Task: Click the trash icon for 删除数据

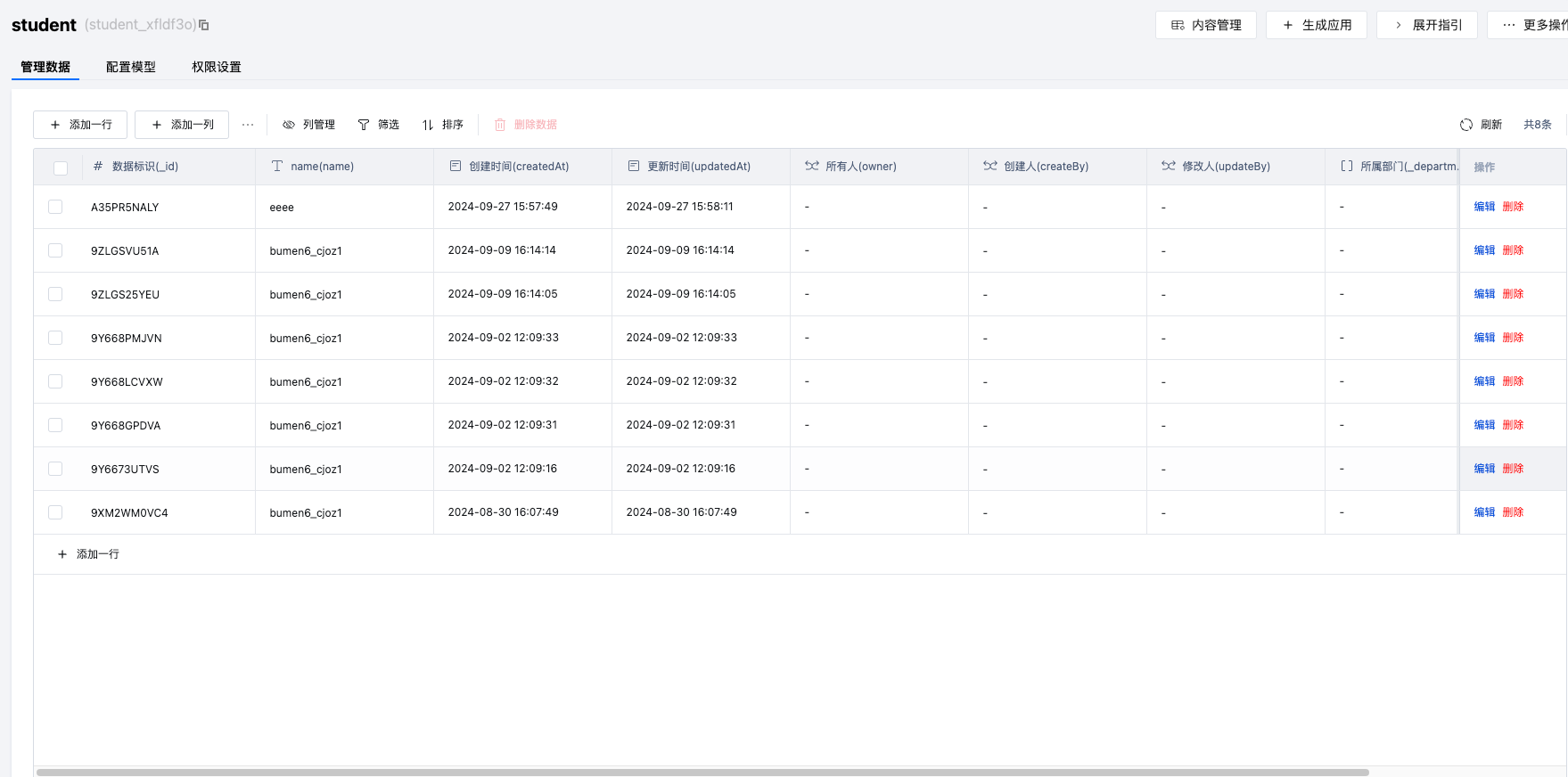Action: click(x=500, y=125)
